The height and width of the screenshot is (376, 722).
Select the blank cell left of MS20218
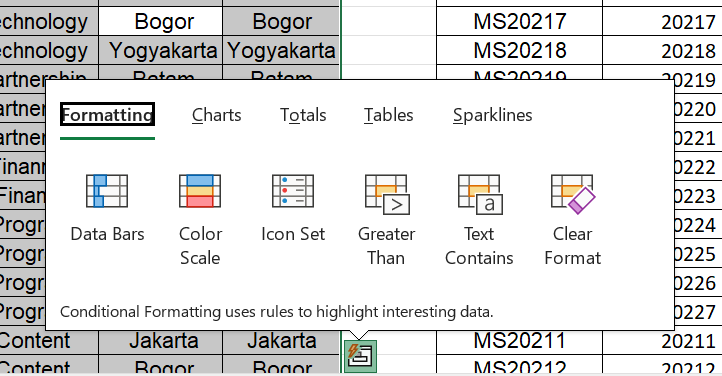pyautogui.click(x=389, y=50)
